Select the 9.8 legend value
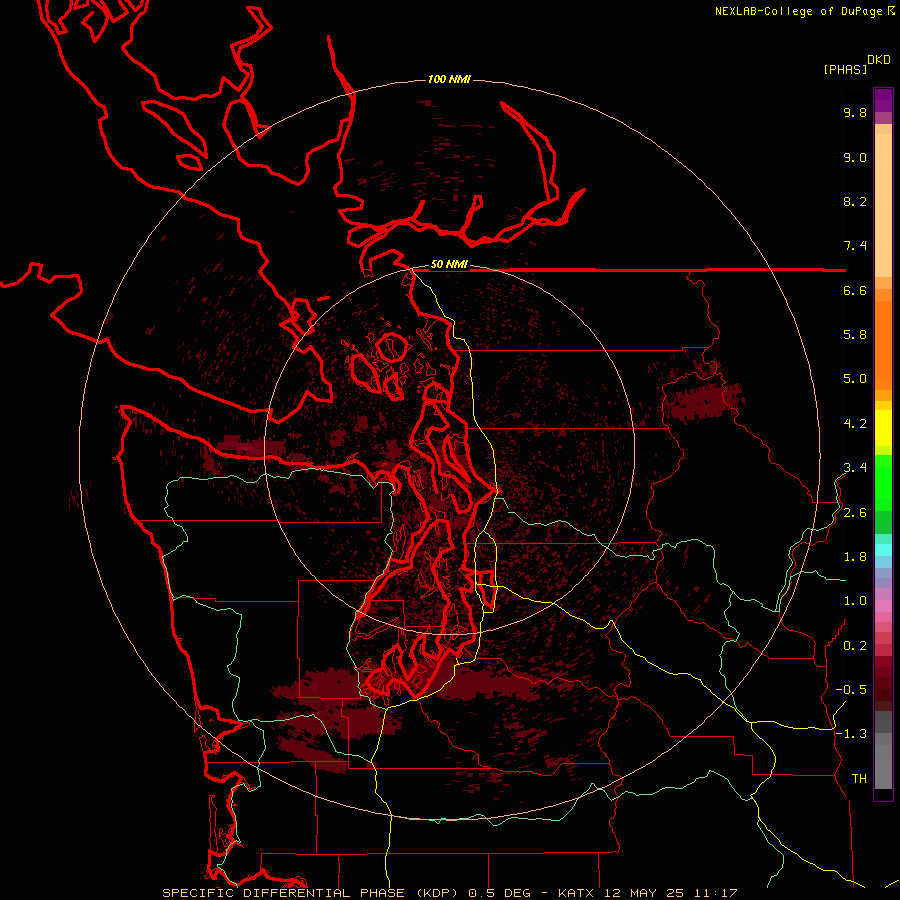 tap(855, 112)
